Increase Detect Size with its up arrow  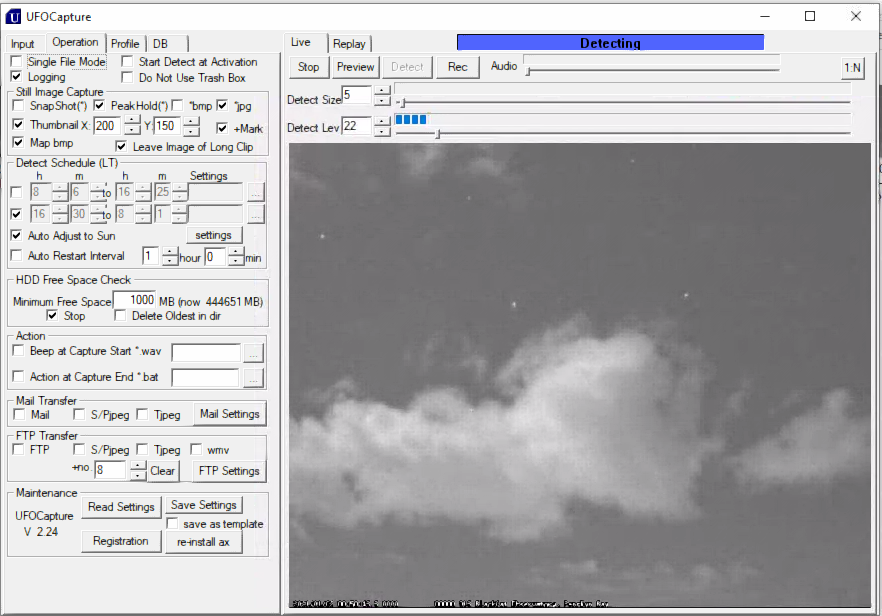tap(381, 90)
